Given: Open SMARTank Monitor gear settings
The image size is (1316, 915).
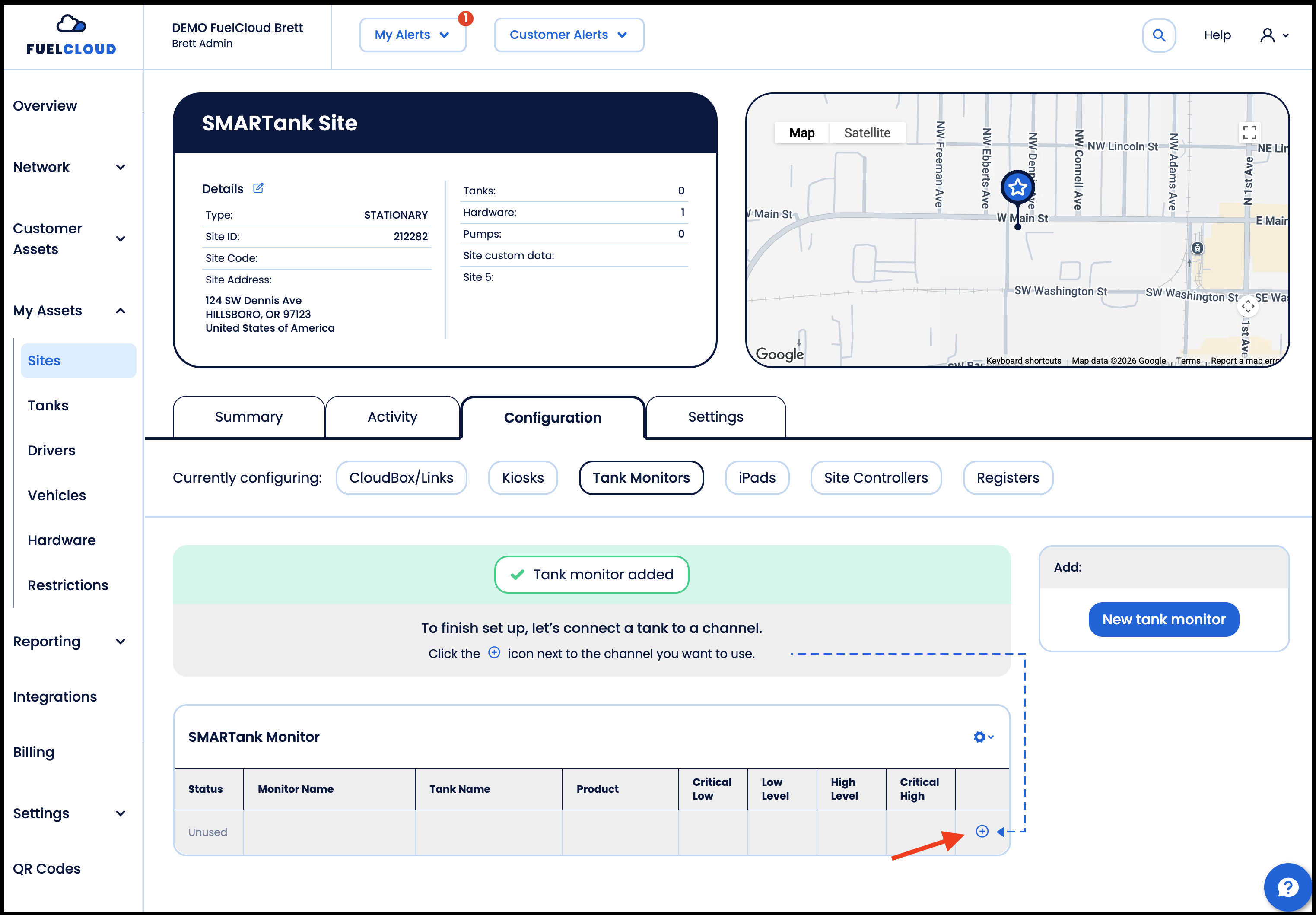Looking at the screenshot, I should 983,737.
